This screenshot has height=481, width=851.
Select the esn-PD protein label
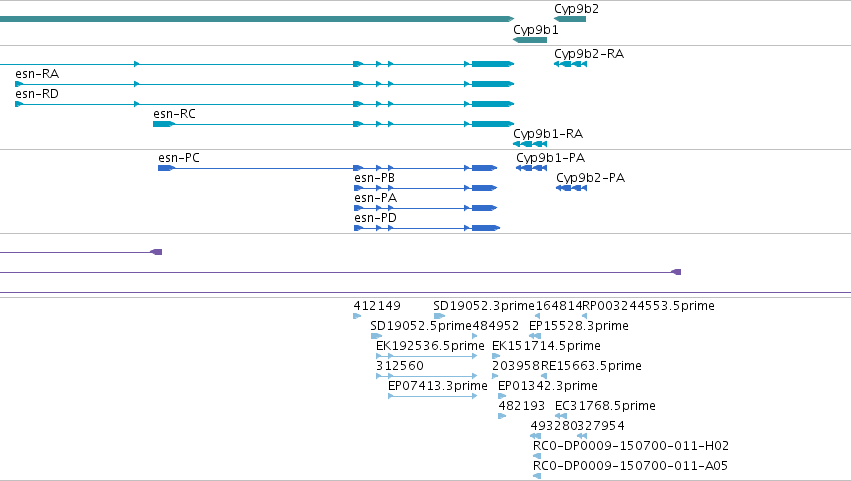click(x=376, y=218)
